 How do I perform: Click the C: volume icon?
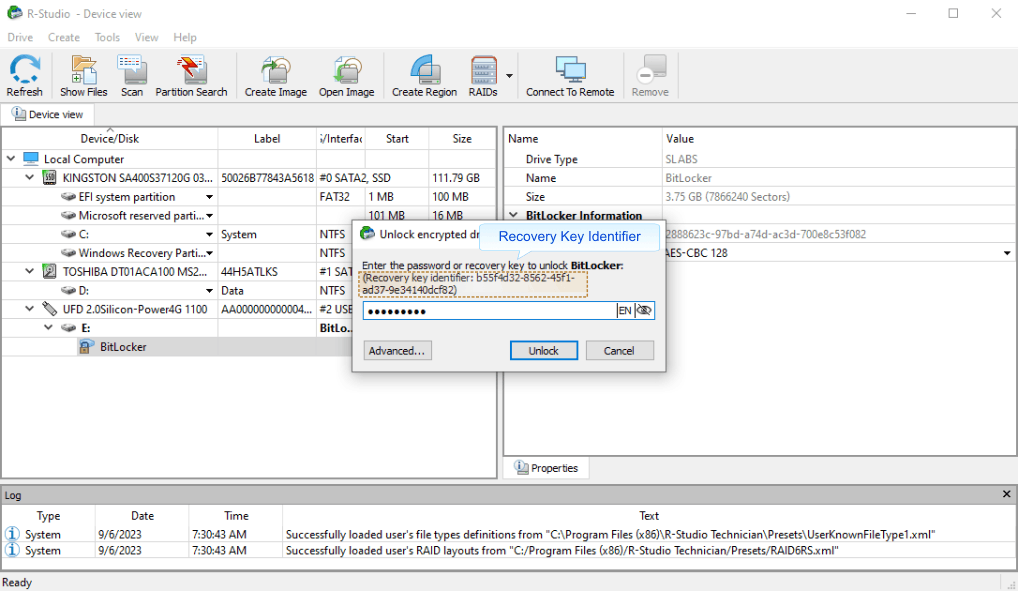(68, 234)
